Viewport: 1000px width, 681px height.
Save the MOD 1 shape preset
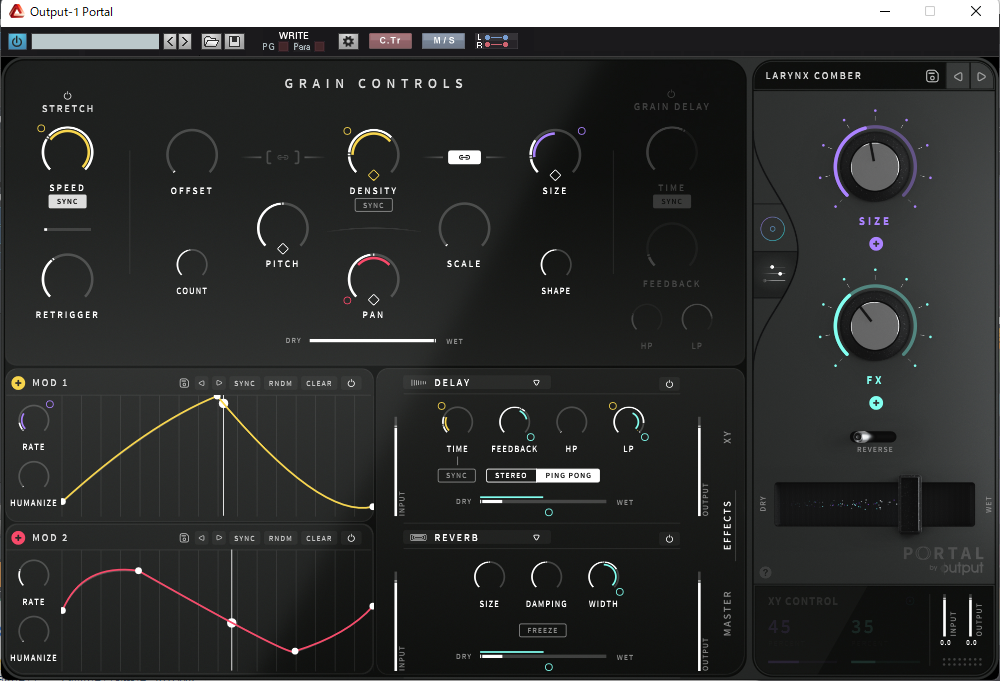point(184,383)
